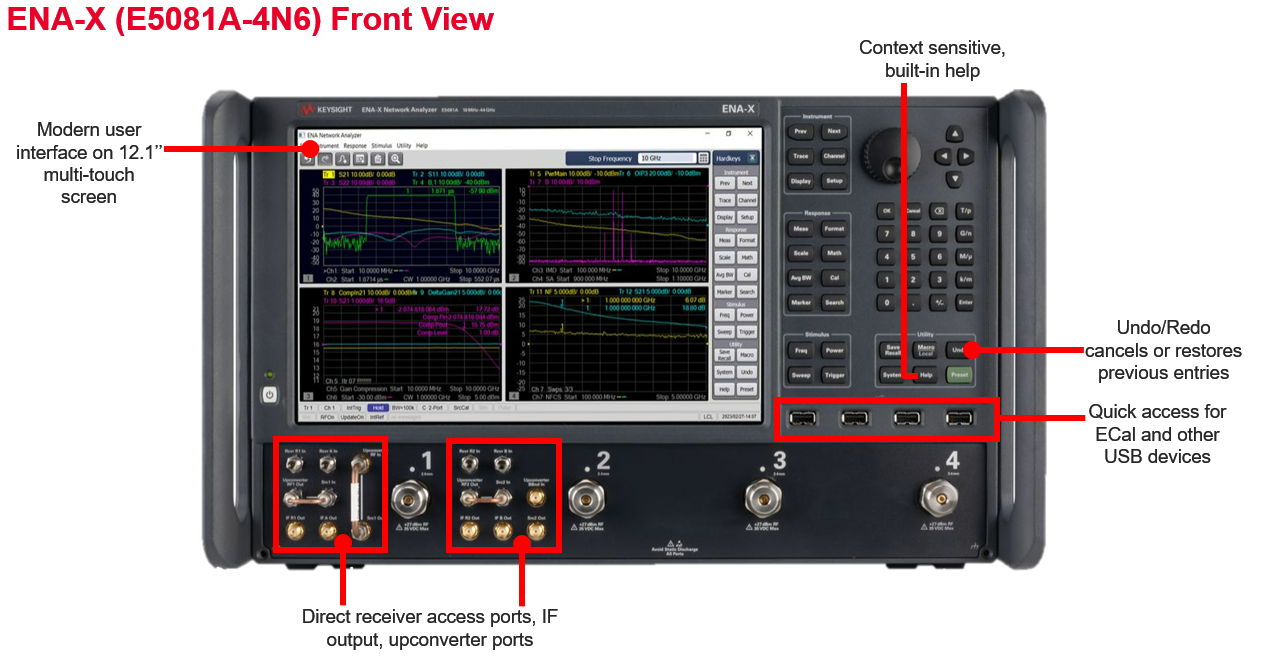Click the Stop Frequency input field
Viewport: 1263px width, 668px height.
click(x=666, y=158)
